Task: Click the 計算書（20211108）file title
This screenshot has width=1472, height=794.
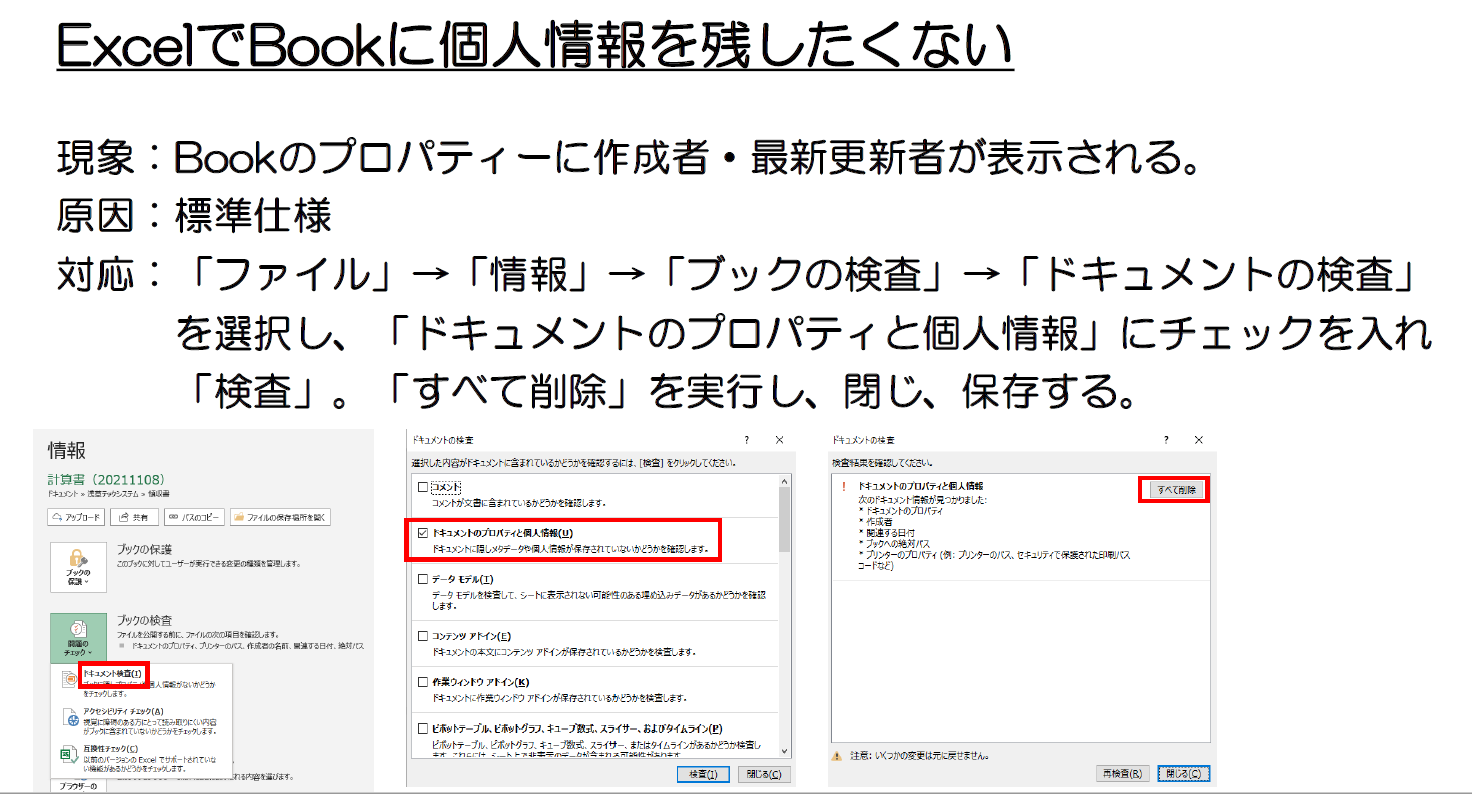Action: [x=105, y=480]
